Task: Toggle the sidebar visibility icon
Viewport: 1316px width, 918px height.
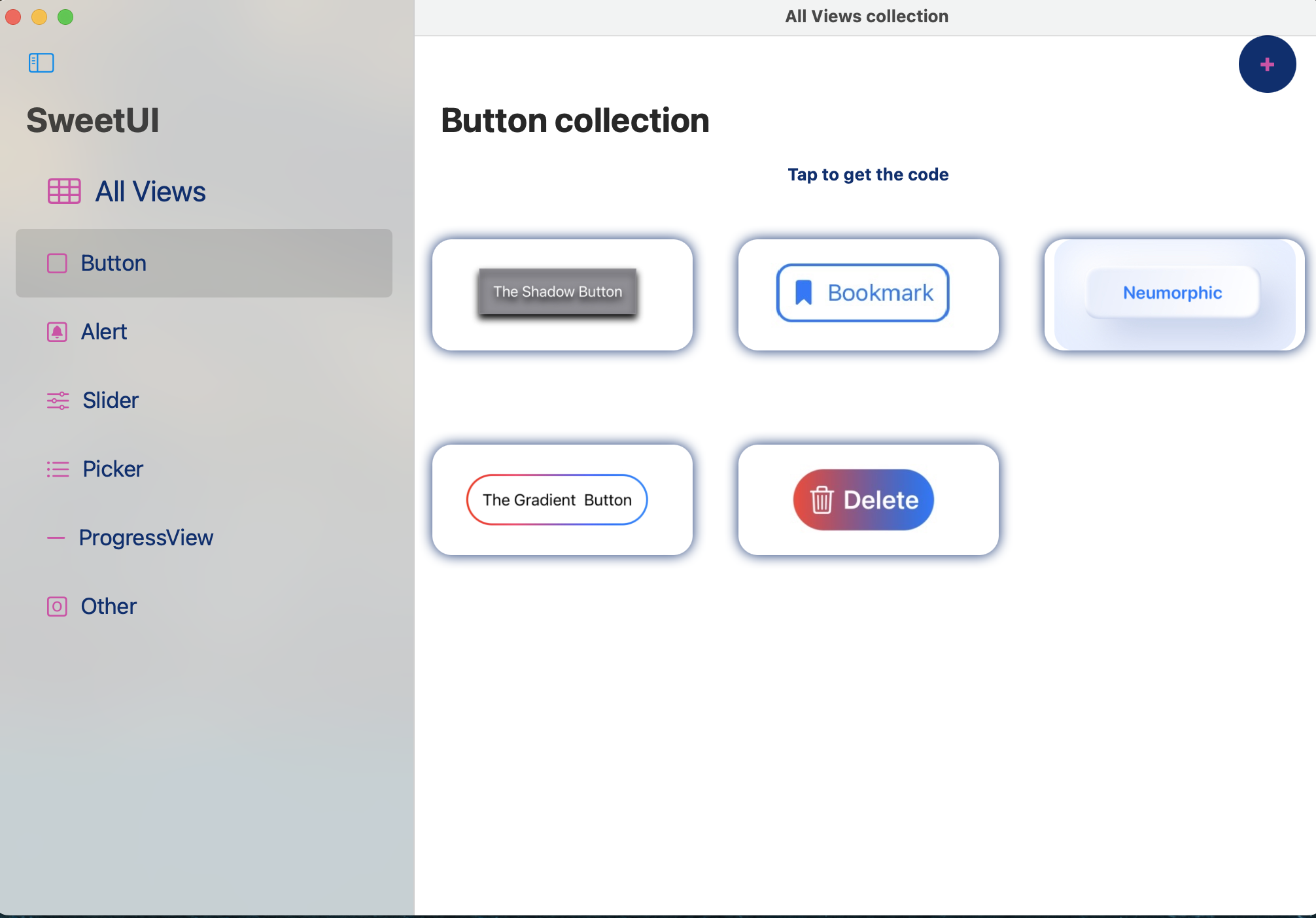Action: point(41,63)
